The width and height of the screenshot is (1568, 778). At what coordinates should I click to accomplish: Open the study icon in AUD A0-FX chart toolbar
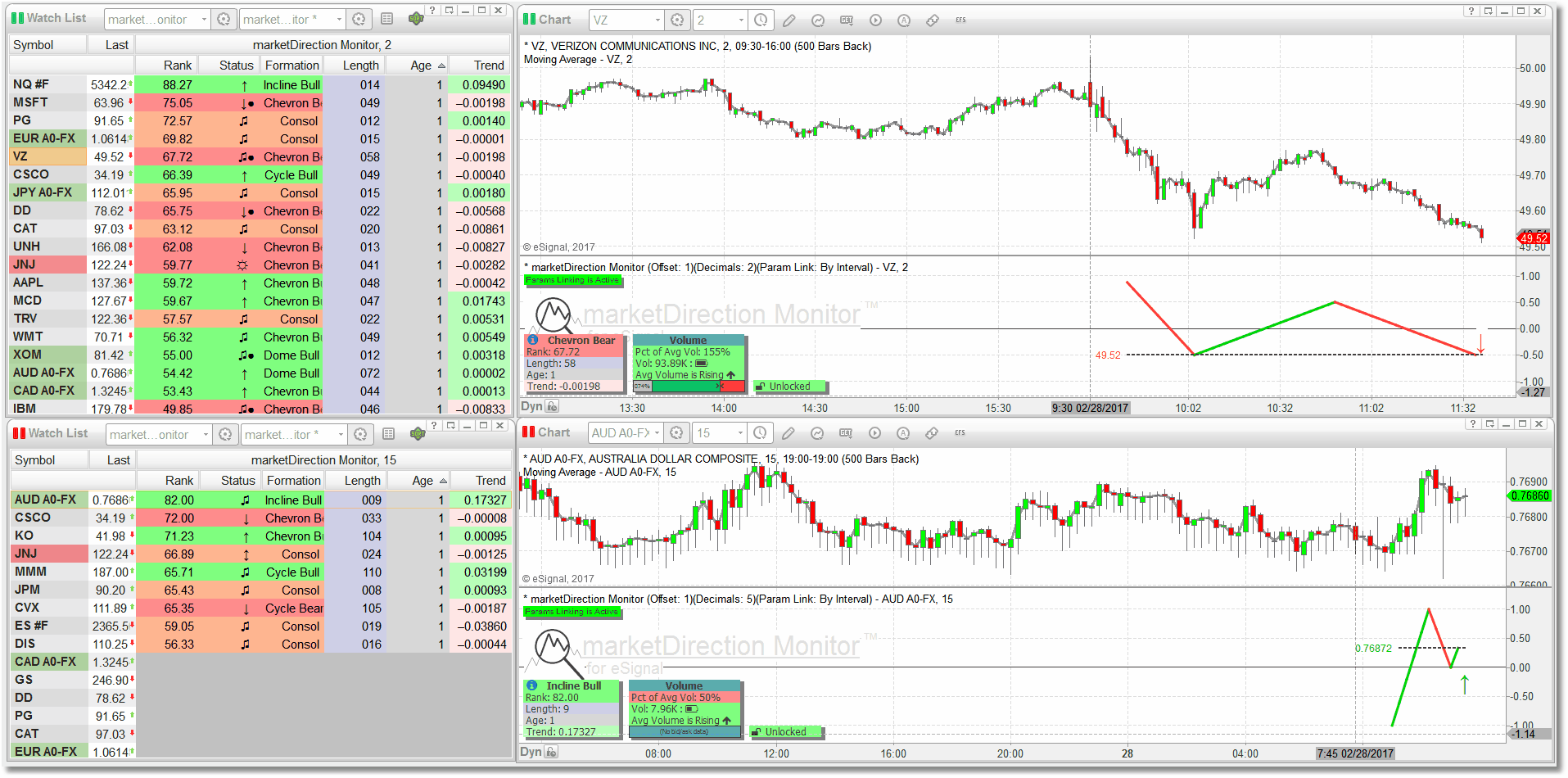pos(817,433)
